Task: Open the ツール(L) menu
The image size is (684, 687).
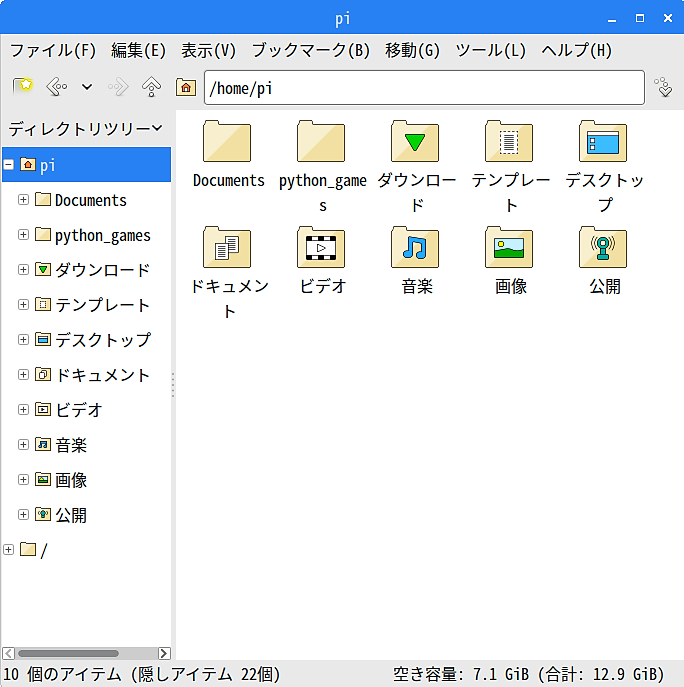Action: pos(490,50)
